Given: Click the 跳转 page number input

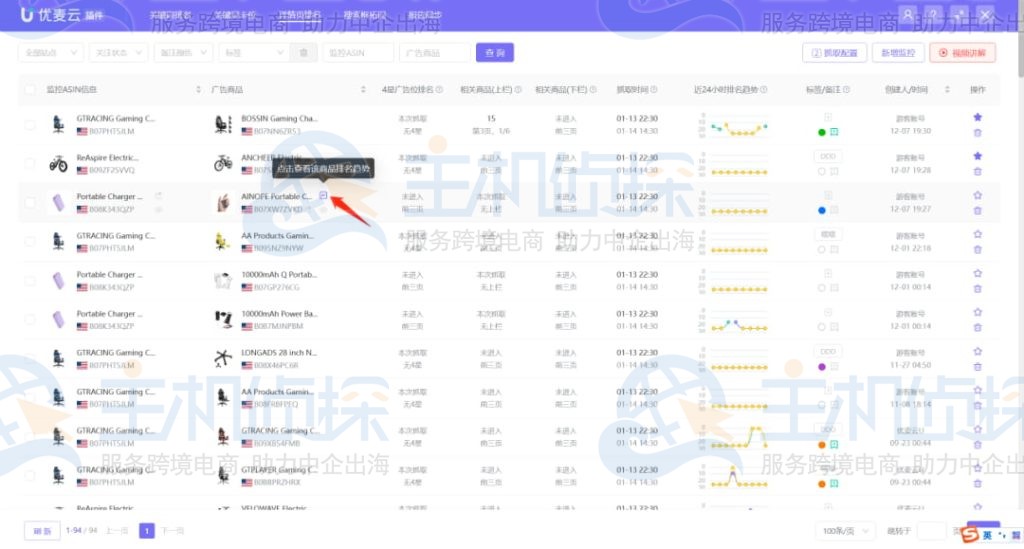Looking at the screenshot, I should click(x=931, y=531).
